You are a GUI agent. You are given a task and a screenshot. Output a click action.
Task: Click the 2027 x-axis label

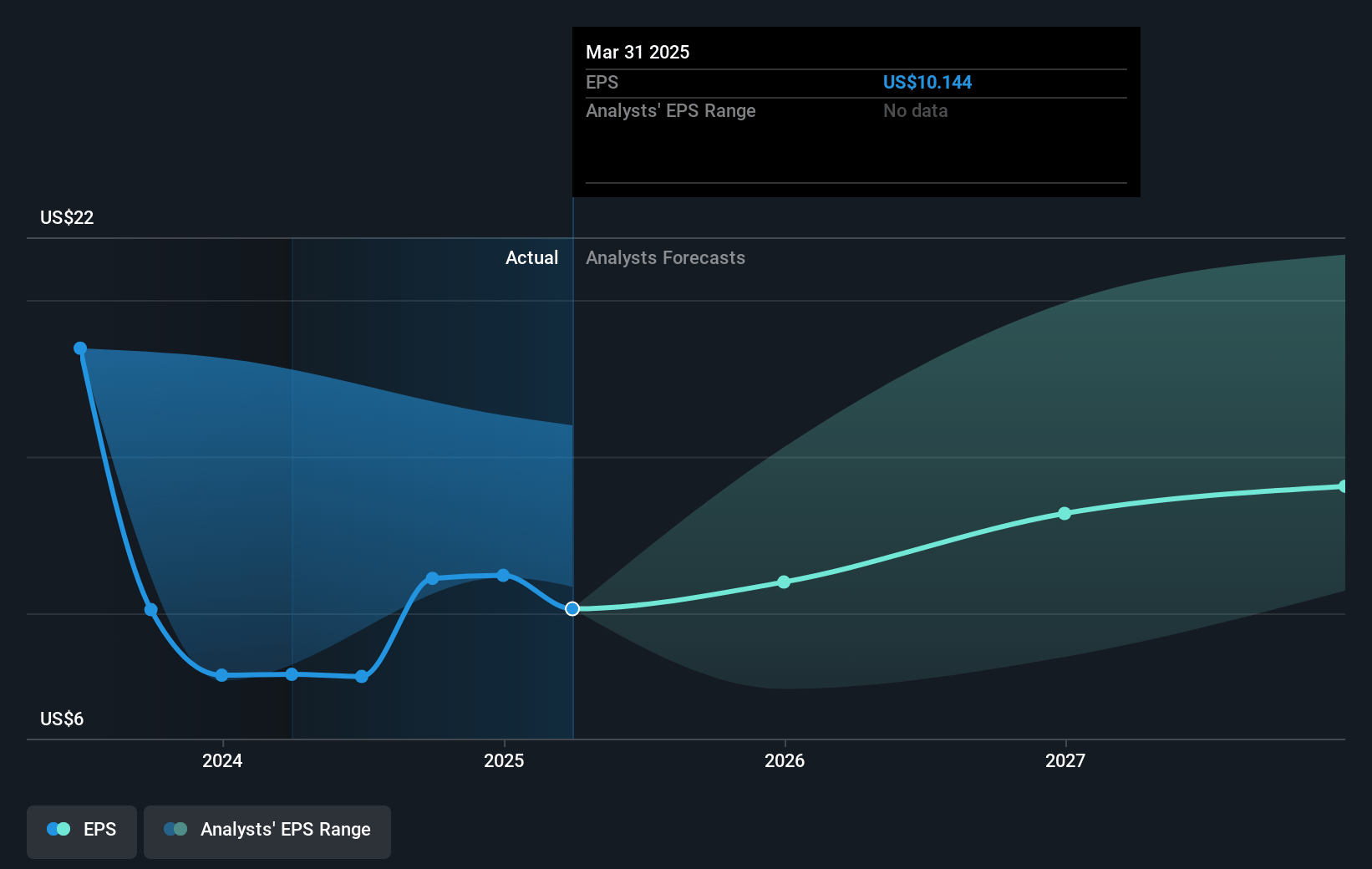click(1065, 760)
